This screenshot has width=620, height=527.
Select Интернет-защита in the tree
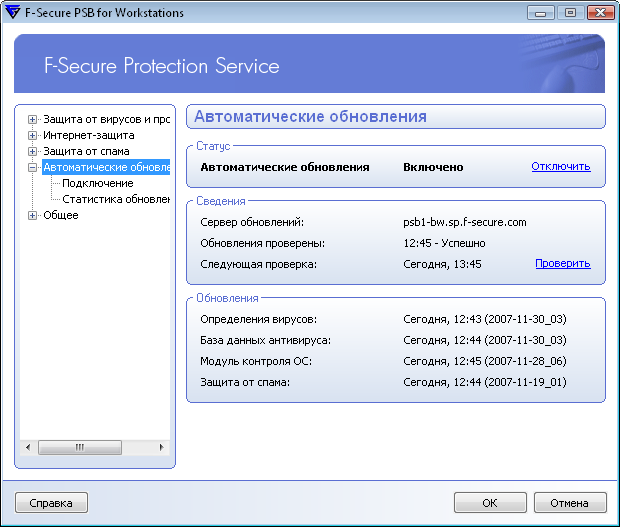89,136
